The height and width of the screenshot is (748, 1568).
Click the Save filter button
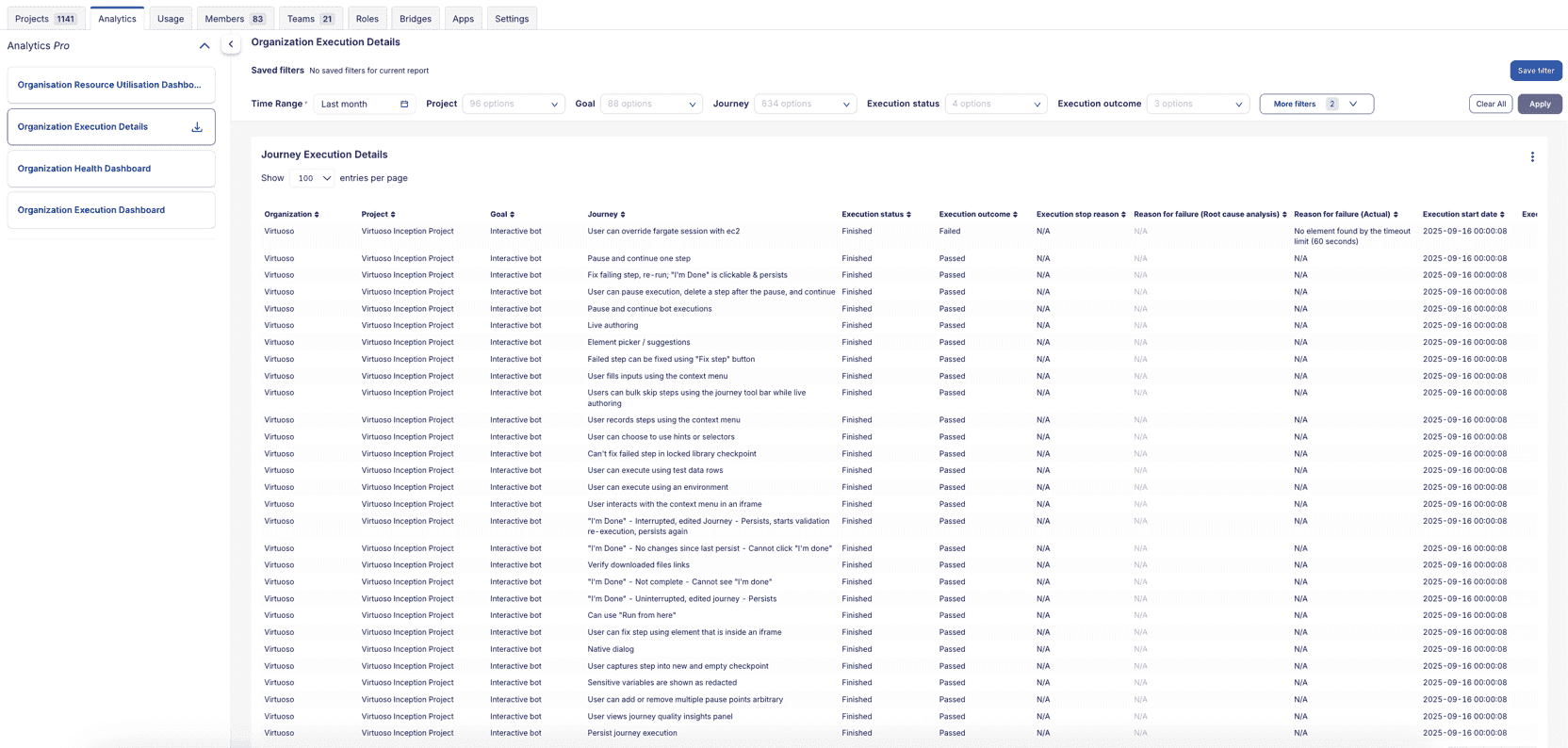point(1536,71)
